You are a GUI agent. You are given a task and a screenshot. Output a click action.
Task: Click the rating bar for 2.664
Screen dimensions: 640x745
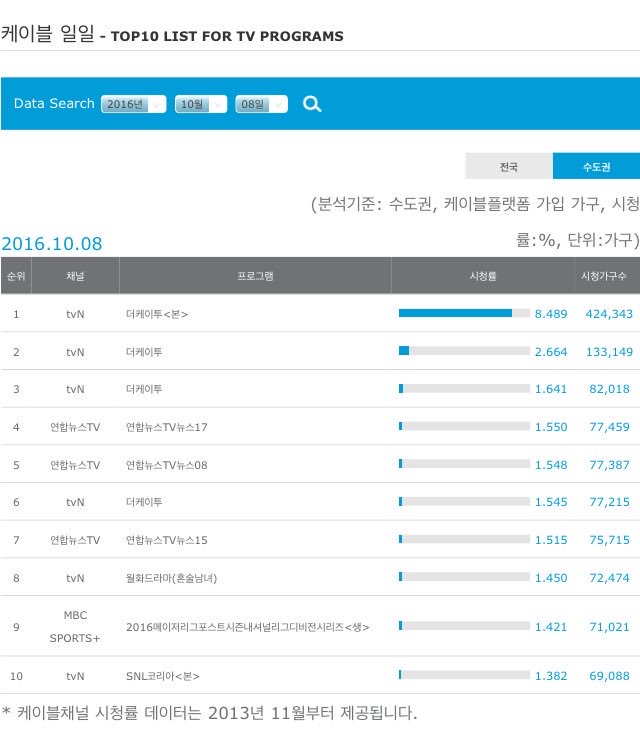tap(464, 351)
